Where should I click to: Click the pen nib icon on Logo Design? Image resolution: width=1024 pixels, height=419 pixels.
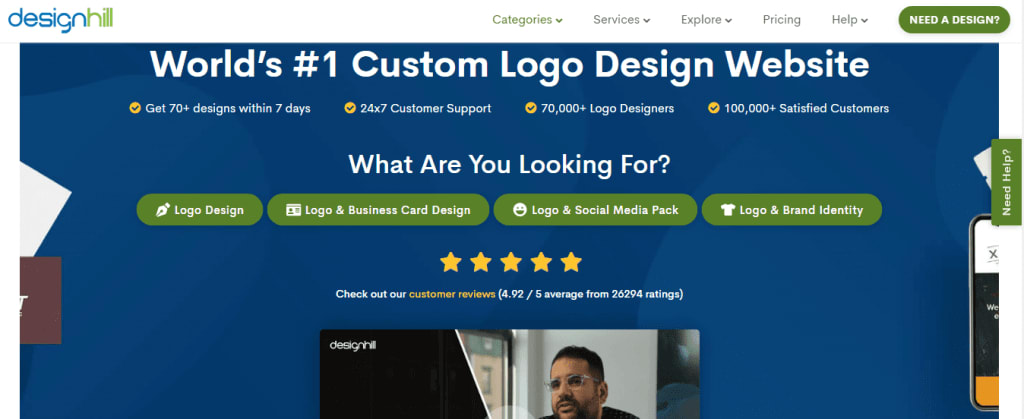pos(163,210)
